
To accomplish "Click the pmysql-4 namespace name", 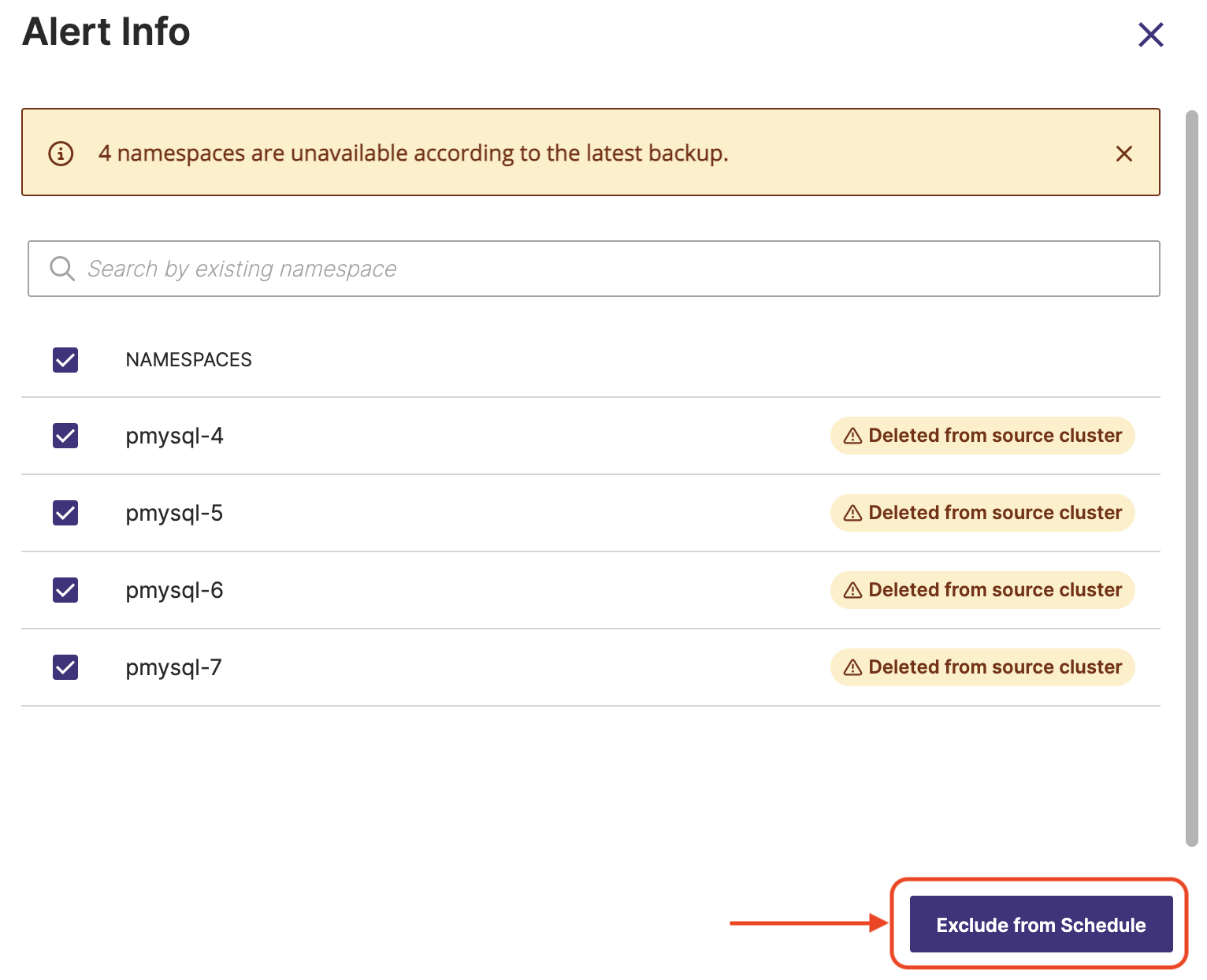I will pyautogui.click(x=174, y=436).
